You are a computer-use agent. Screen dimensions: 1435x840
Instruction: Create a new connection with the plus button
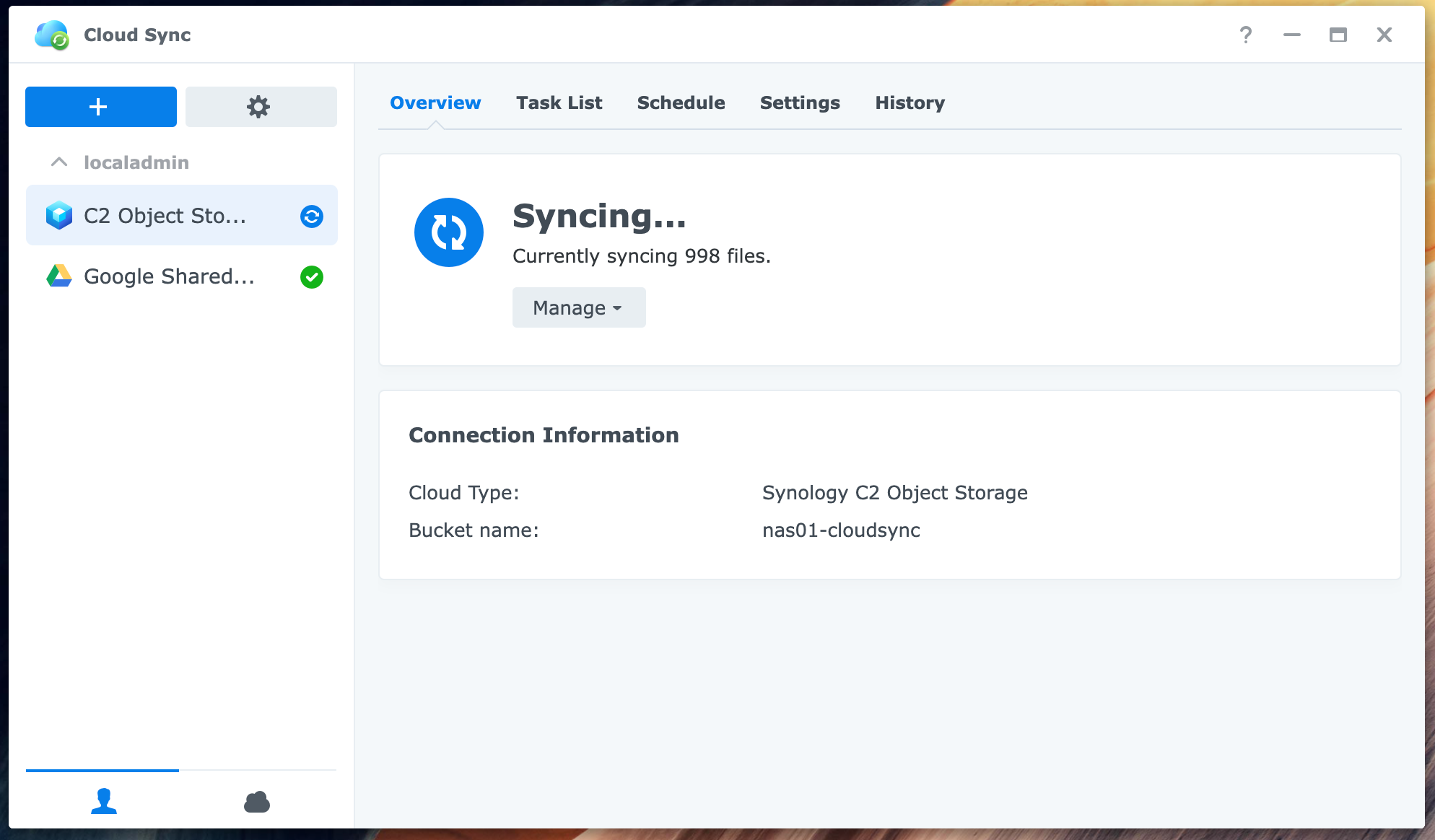pyautogui.click(x=100, y=106)
